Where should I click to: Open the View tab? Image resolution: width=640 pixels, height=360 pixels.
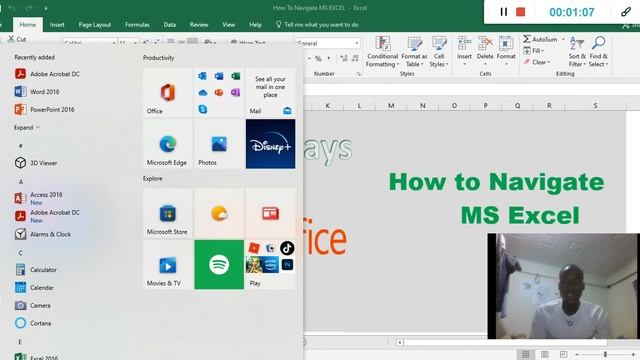tap(229, 24)
